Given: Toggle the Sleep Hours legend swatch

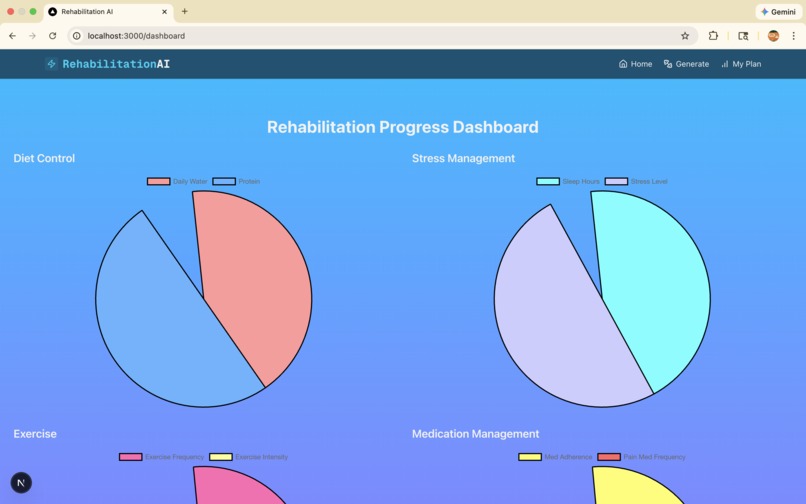Looking at the screenshot, I should tap(548, 182).
